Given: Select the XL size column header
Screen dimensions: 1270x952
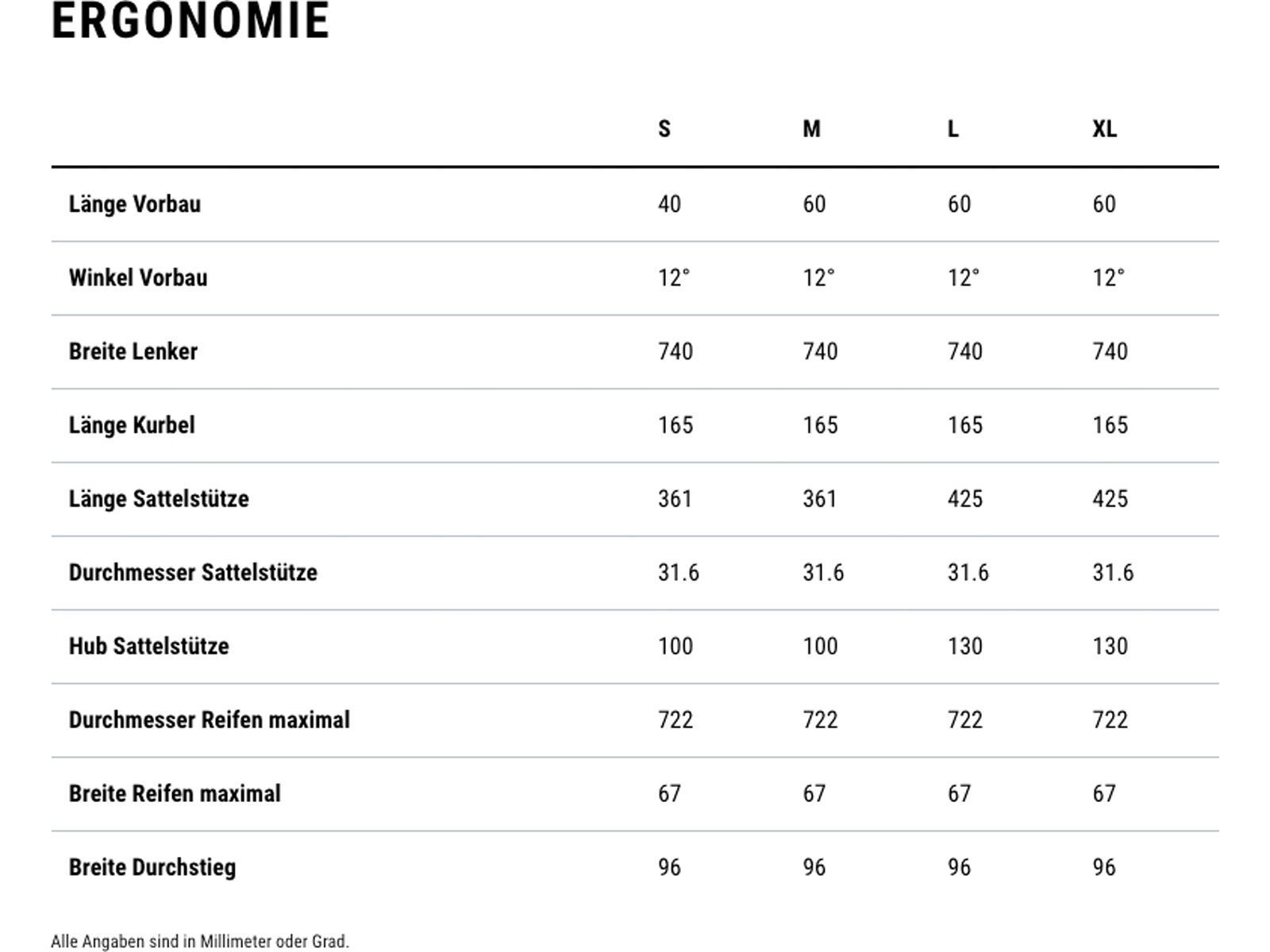Looking at the screenshot, I should tap(1104, 129).
